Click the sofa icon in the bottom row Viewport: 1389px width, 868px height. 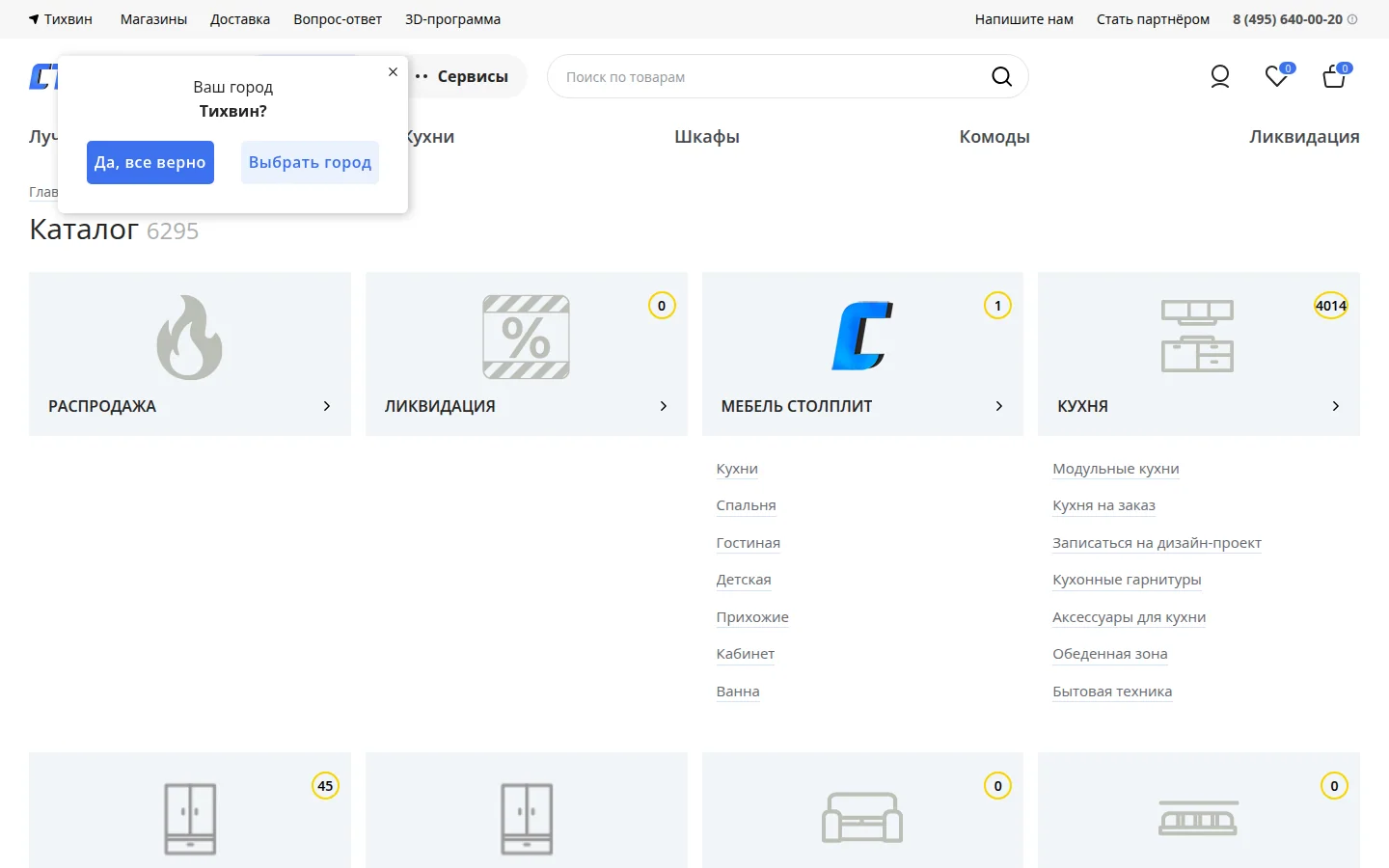click(x=862, y=818)
